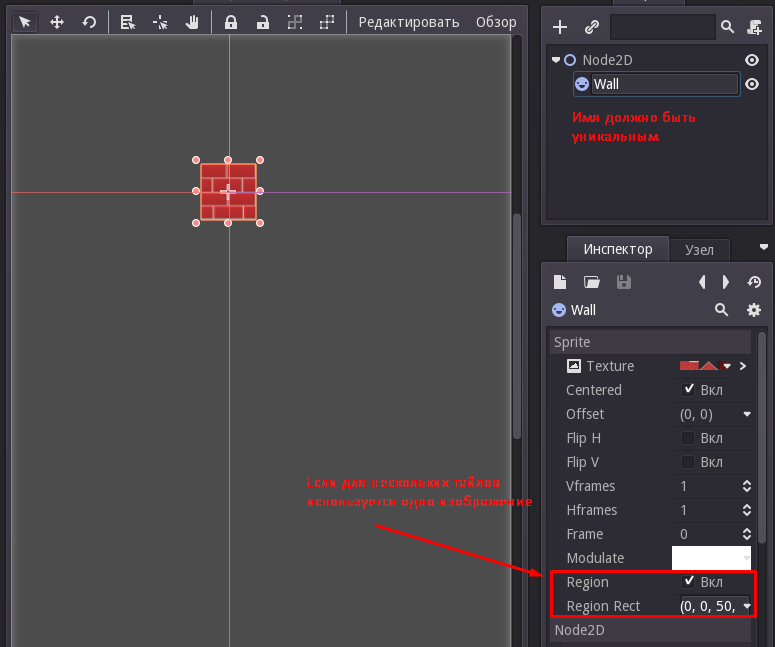This screenshot has height=647, width=775.
Task: Instance a scene with the chain icon
Action: (x=592, y=27)
